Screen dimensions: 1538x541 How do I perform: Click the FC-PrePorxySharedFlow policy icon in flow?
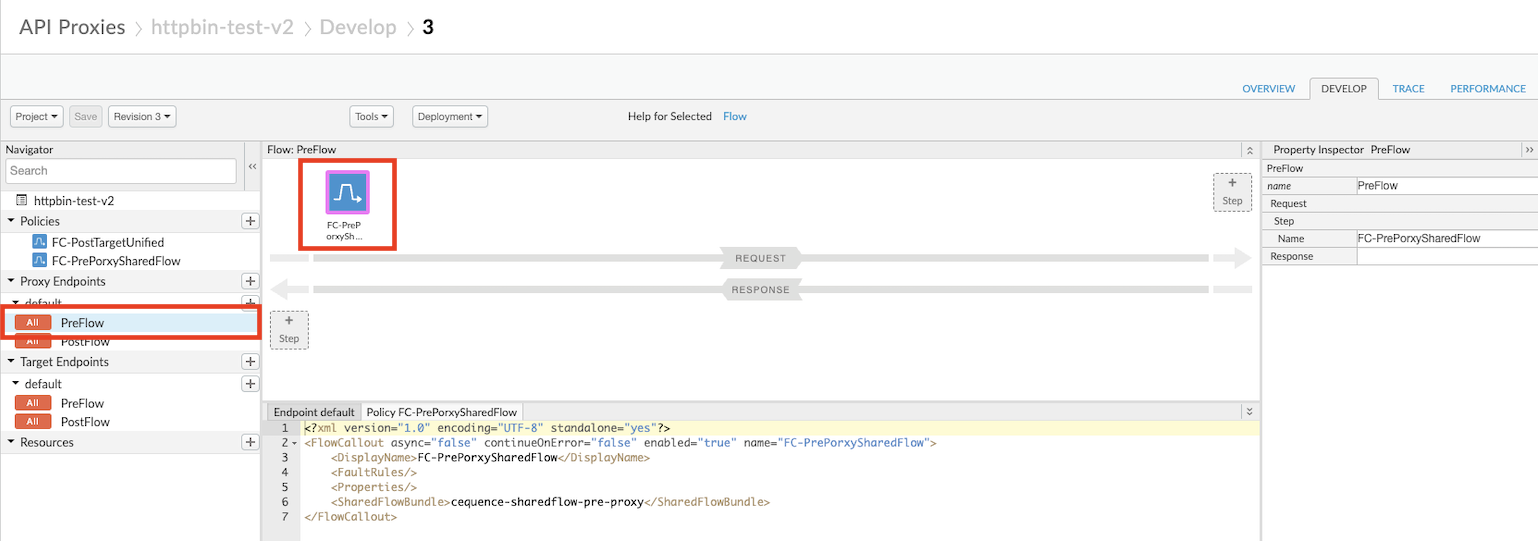347,193
